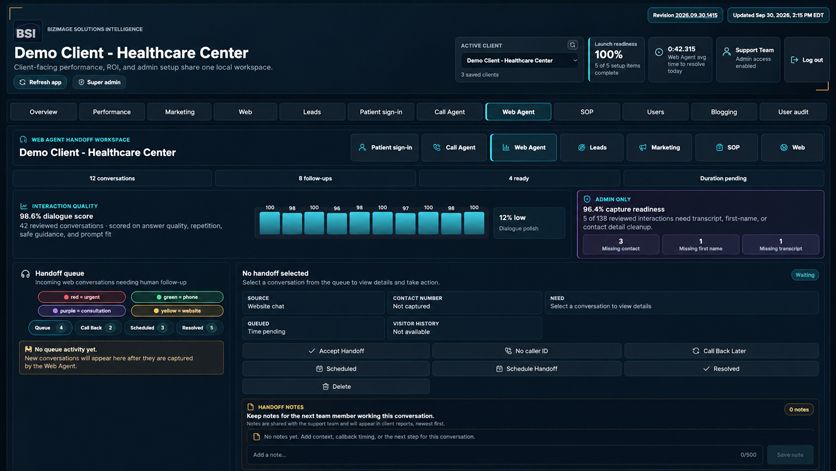Select the red = urgent legend pill
This screenshot has width=836, height=471.
(82, 297)
